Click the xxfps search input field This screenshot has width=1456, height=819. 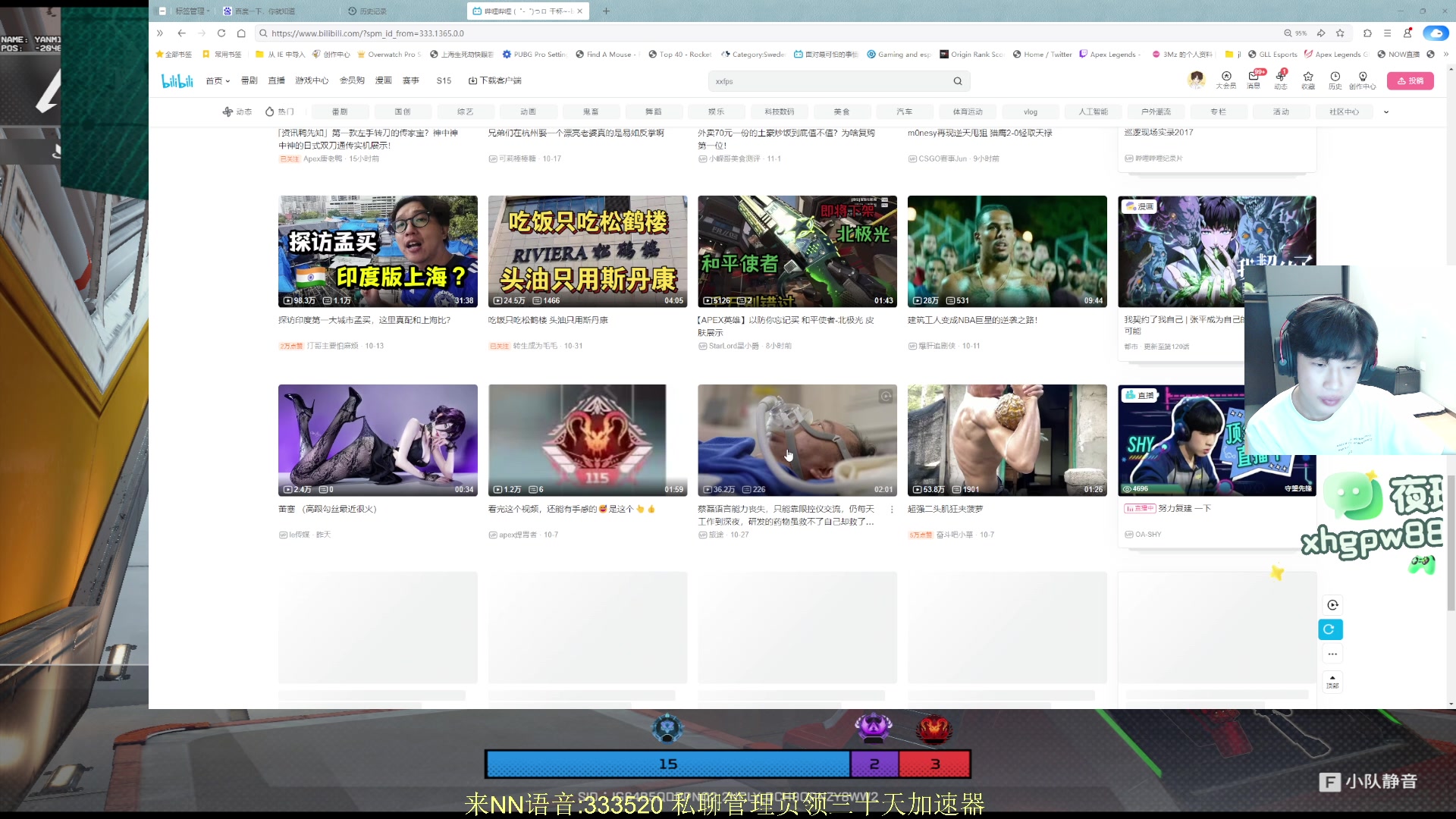coord(827,81)
